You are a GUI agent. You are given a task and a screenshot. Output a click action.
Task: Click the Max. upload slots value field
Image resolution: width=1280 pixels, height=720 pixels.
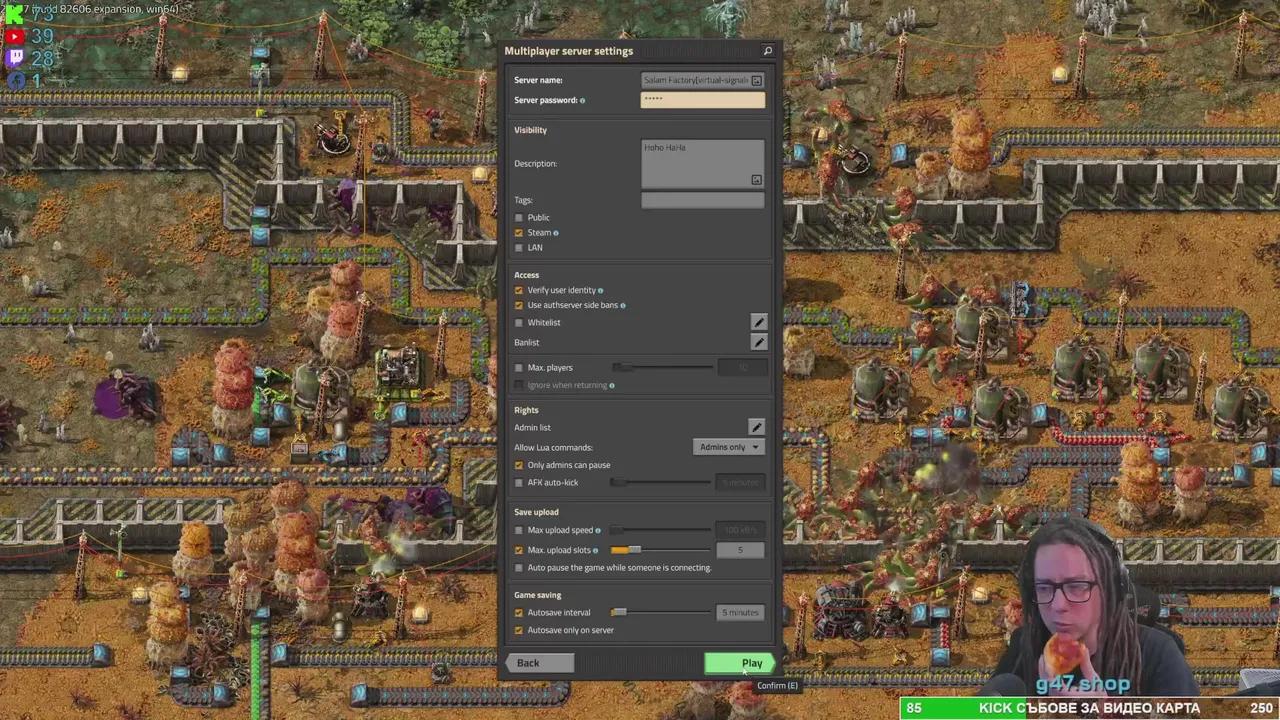pyautogui.click(x=741, y=550)
